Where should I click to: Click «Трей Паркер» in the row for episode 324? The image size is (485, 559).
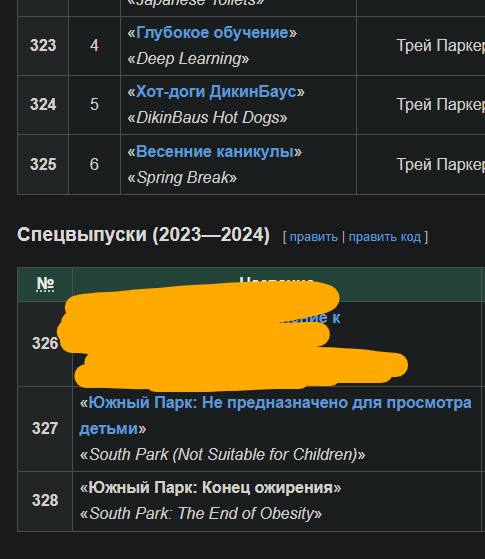(440, 105)
